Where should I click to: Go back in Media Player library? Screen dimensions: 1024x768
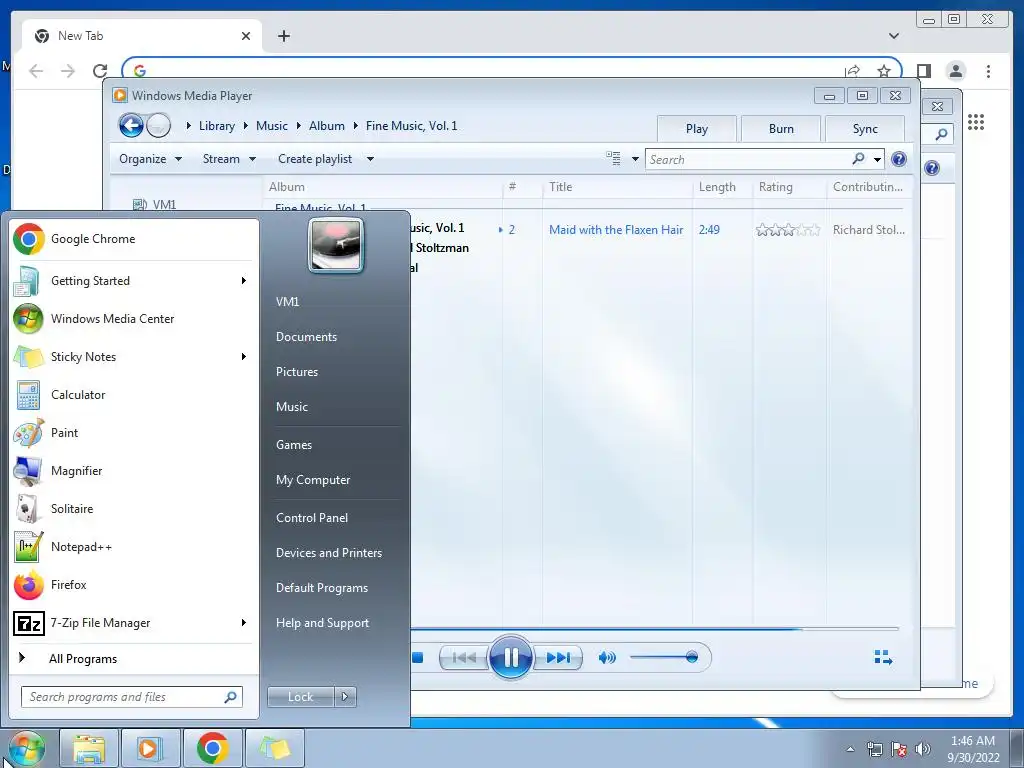coord(131,125)
